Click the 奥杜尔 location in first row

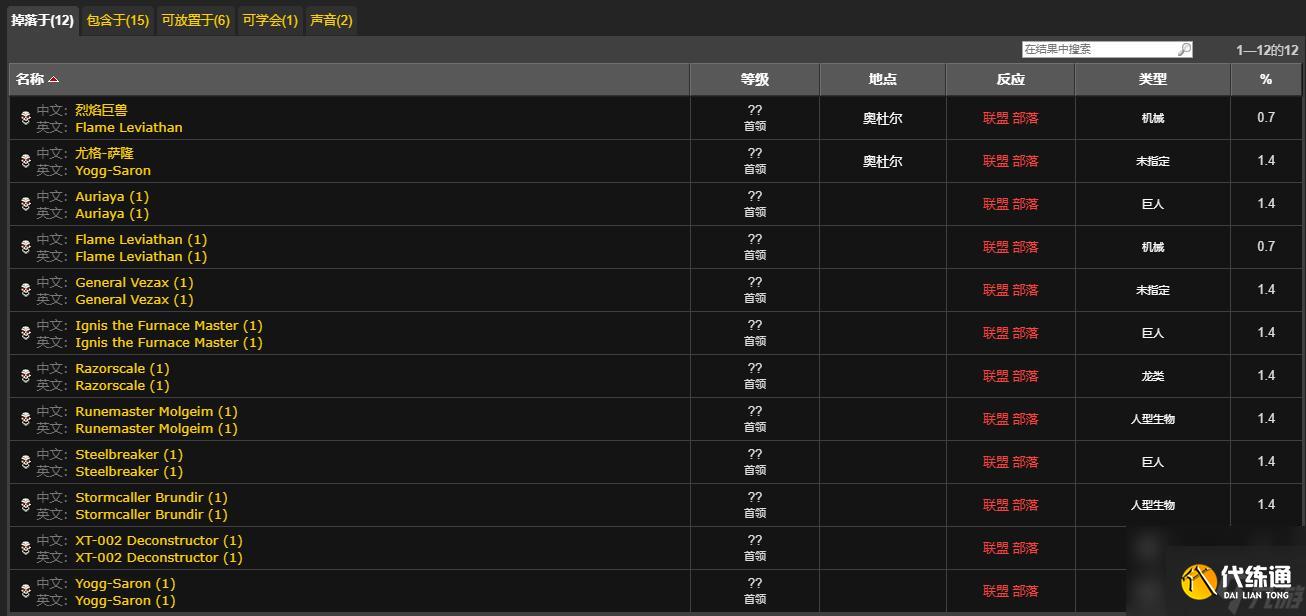click(x=882, y=118)
